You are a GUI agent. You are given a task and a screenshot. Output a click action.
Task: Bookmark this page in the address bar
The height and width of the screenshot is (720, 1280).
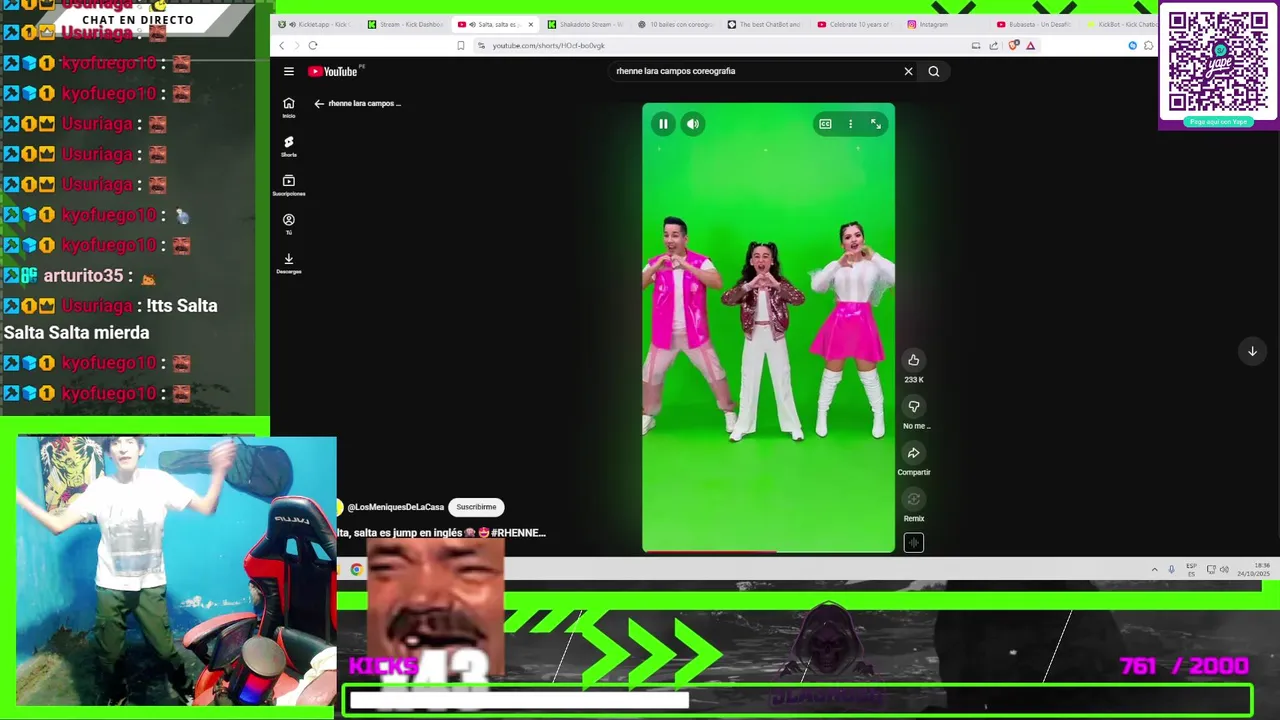(460, 45)
